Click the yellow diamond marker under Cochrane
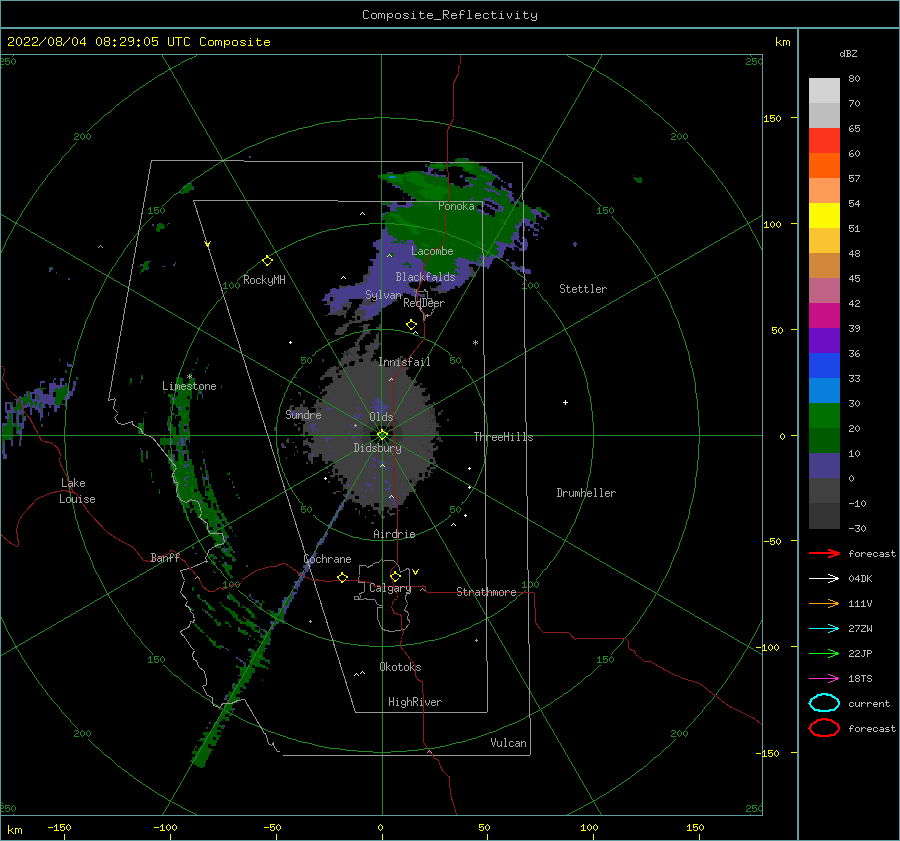 (342, 577)
